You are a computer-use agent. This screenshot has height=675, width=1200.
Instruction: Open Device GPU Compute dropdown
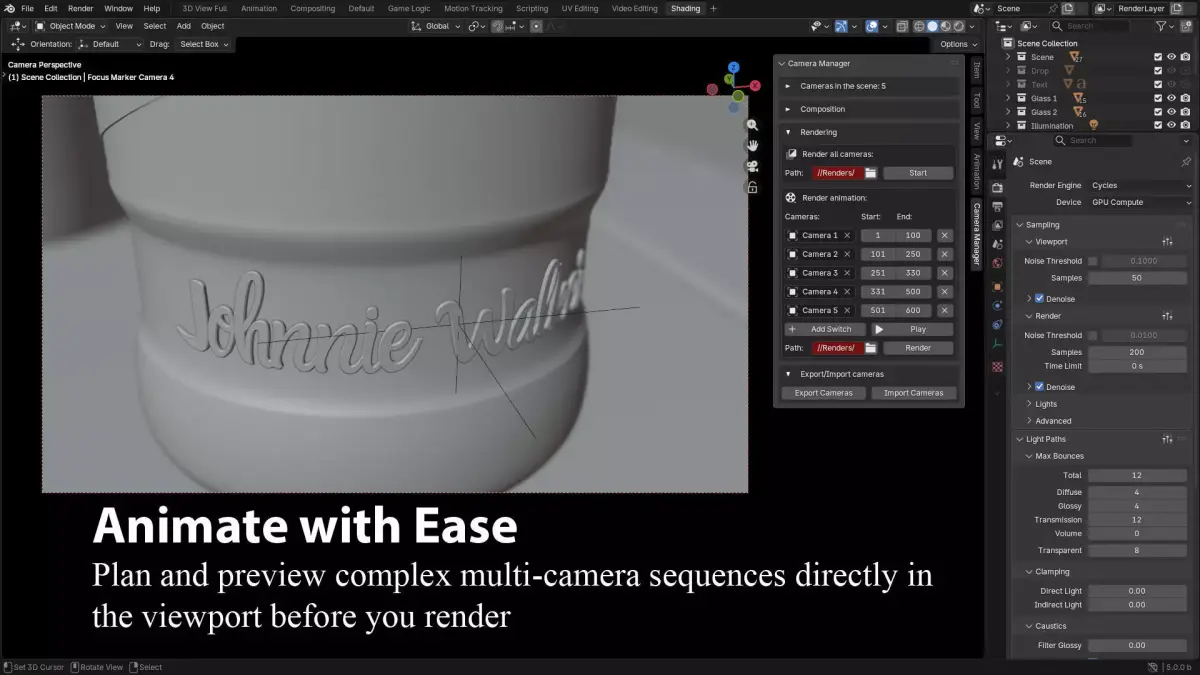click(1140, 202)
